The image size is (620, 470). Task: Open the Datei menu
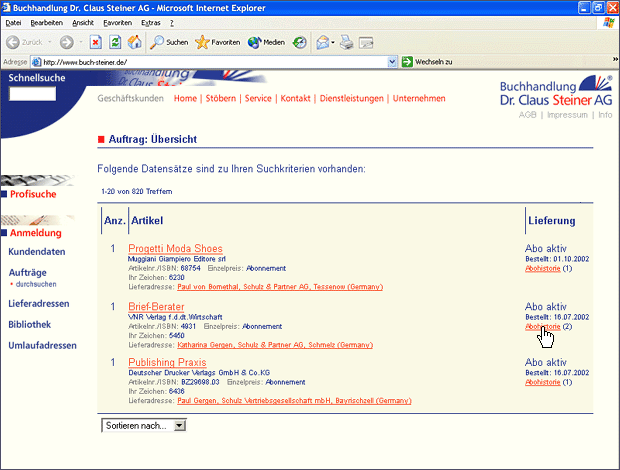[13, 23]
